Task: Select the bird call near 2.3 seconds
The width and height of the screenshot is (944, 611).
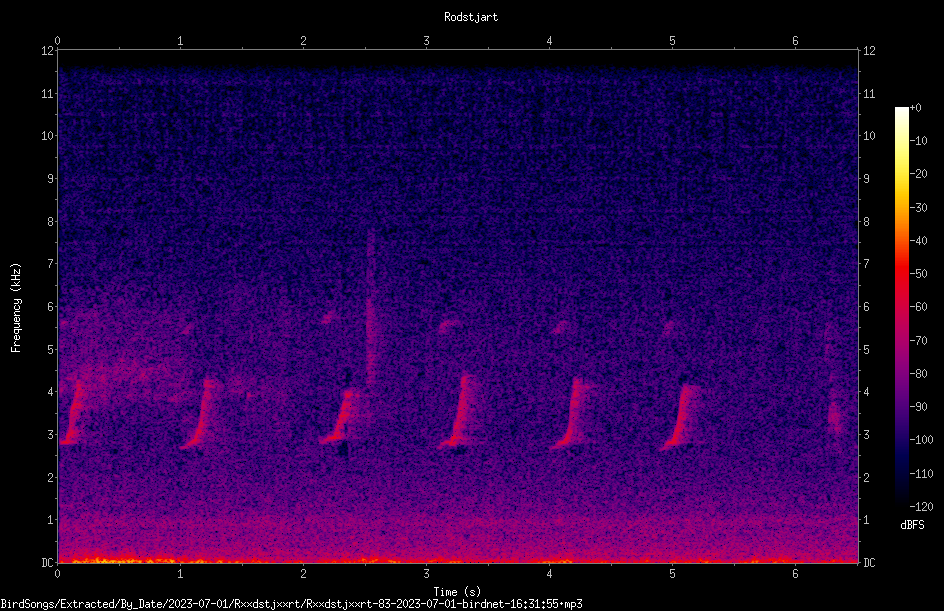Action: 341,416
